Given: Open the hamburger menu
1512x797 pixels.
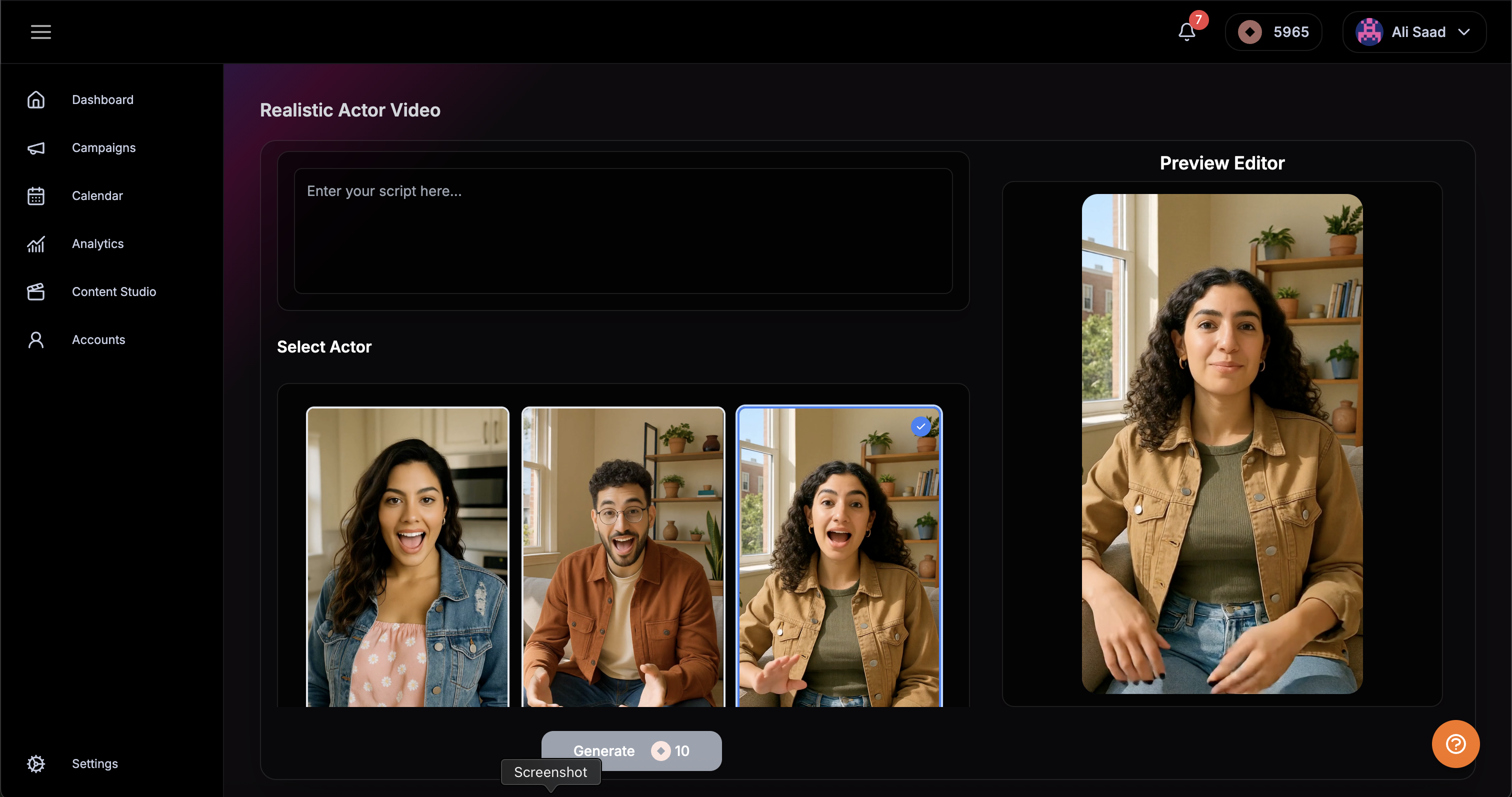Looking at the screenshot, I should pos(40,31).
